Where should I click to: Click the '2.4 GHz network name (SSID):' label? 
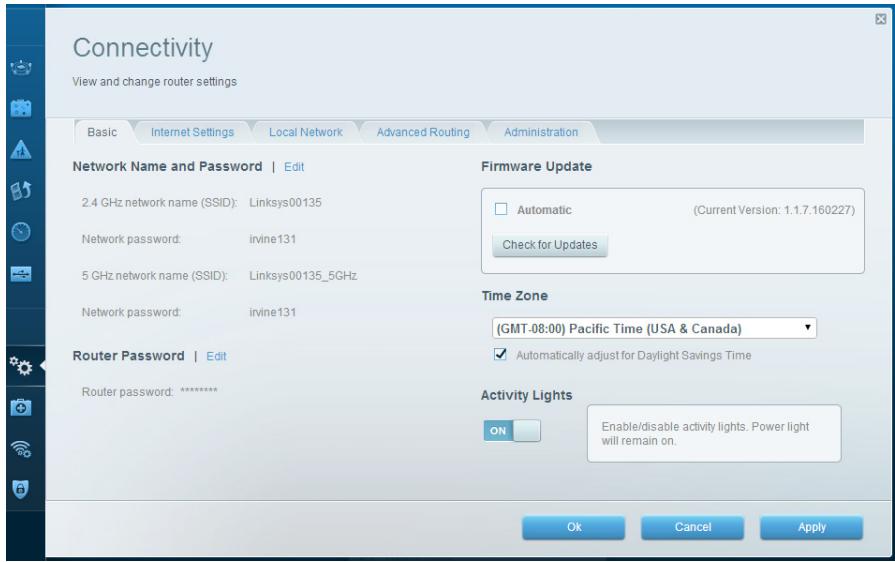tap(159, 203)
